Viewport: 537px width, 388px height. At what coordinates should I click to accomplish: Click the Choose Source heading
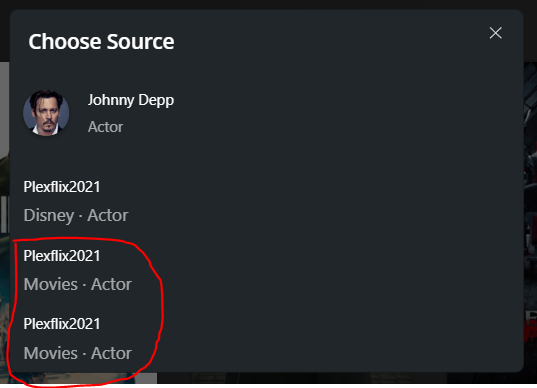(101, 42)
